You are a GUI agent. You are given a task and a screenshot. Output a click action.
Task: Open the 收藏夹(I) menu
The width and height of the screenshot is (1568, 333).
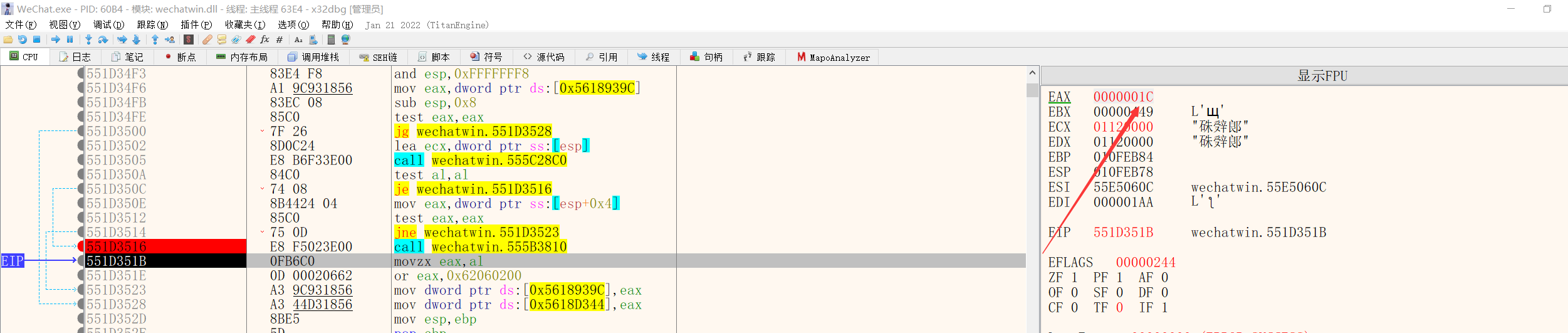(245, 24)
